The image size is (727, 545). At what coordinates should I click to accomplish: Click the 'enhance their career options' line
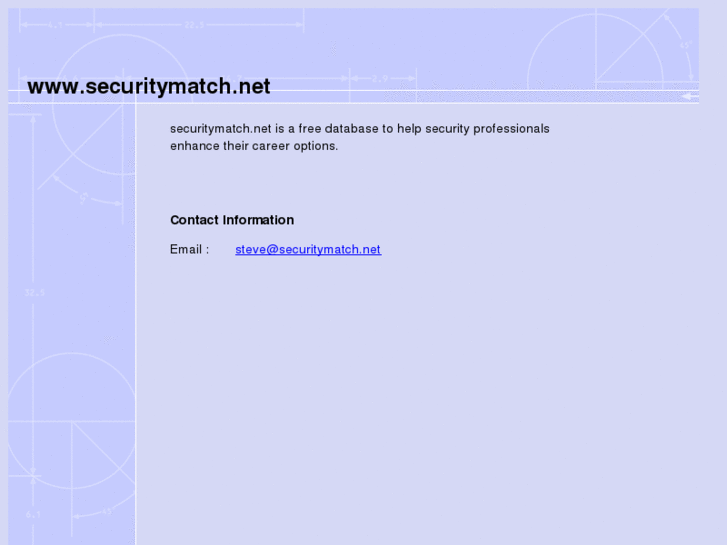(254, 146)
